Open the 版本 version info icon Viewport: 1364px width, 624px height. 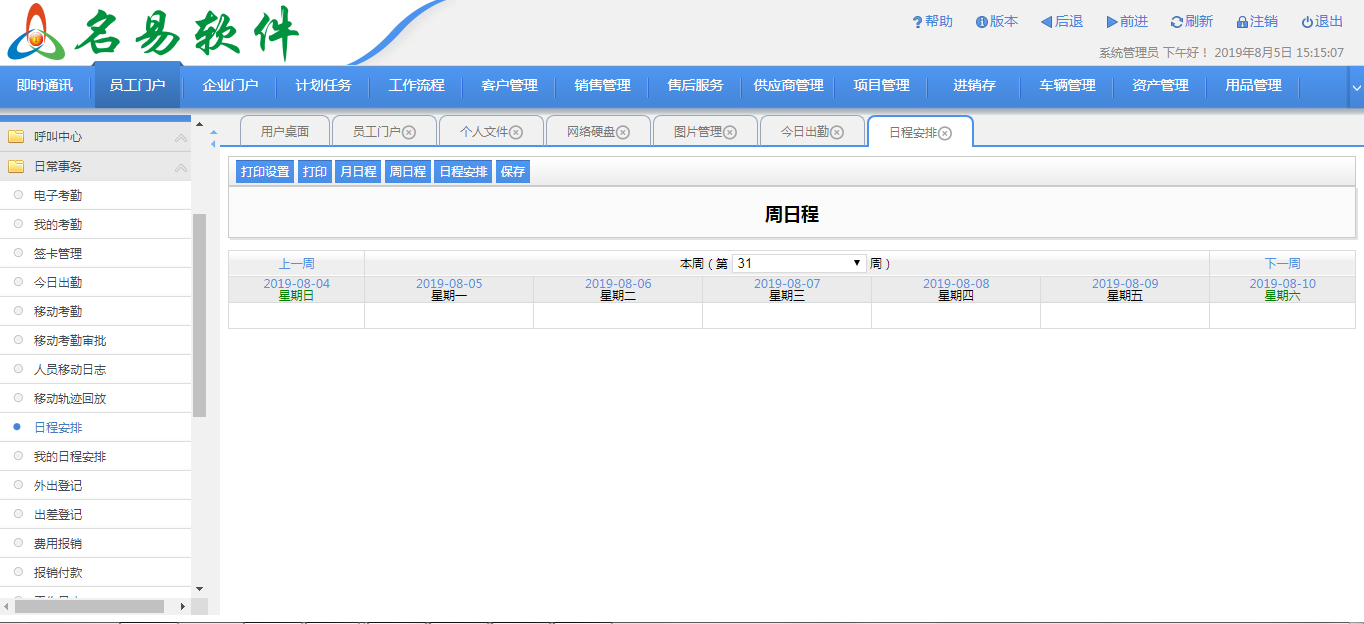982,20
